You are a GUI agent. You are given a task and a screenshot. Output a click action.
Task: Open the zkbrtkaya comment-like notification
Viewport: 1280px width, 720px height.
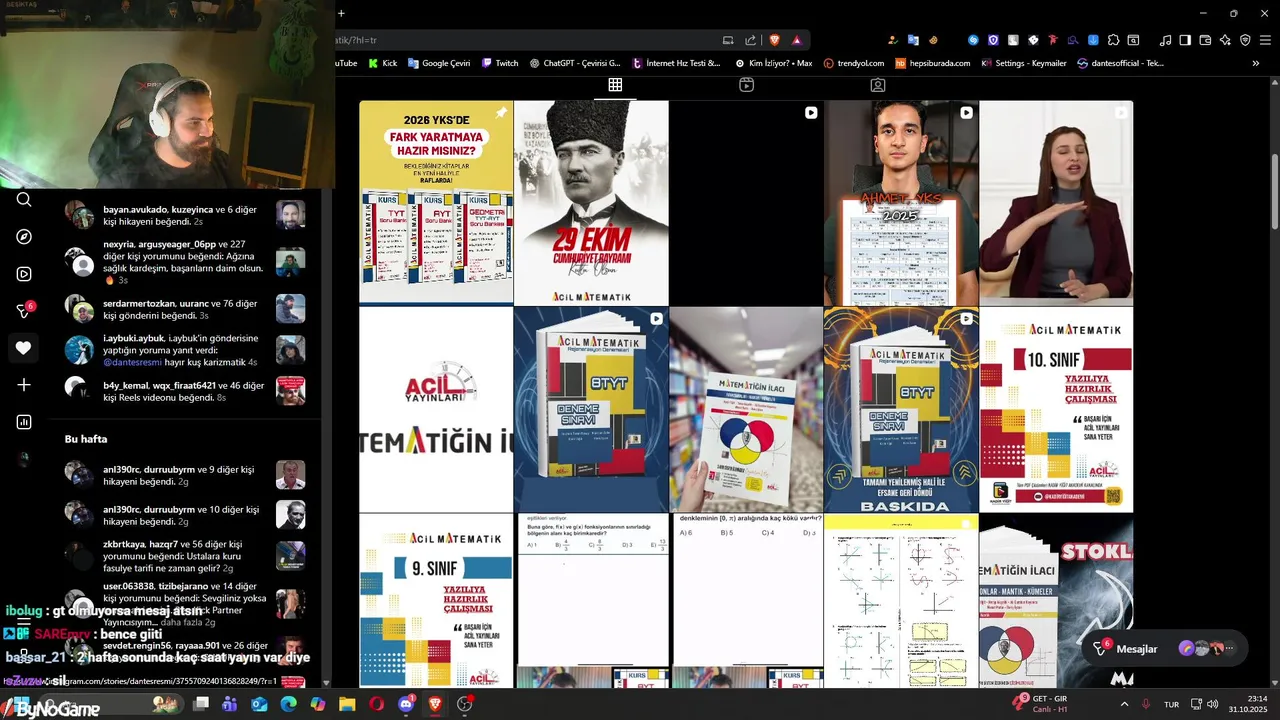pos(185,556)
